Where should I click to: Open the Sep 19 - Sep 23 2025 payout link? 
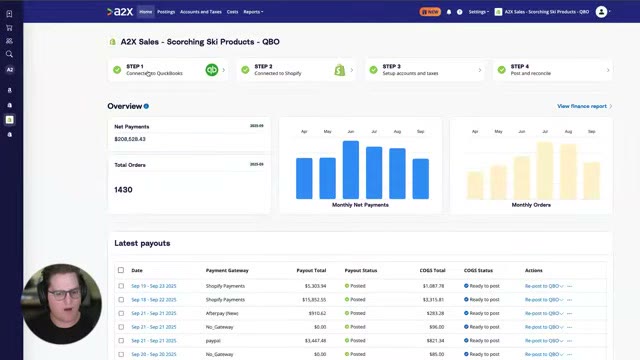[154, 286]
